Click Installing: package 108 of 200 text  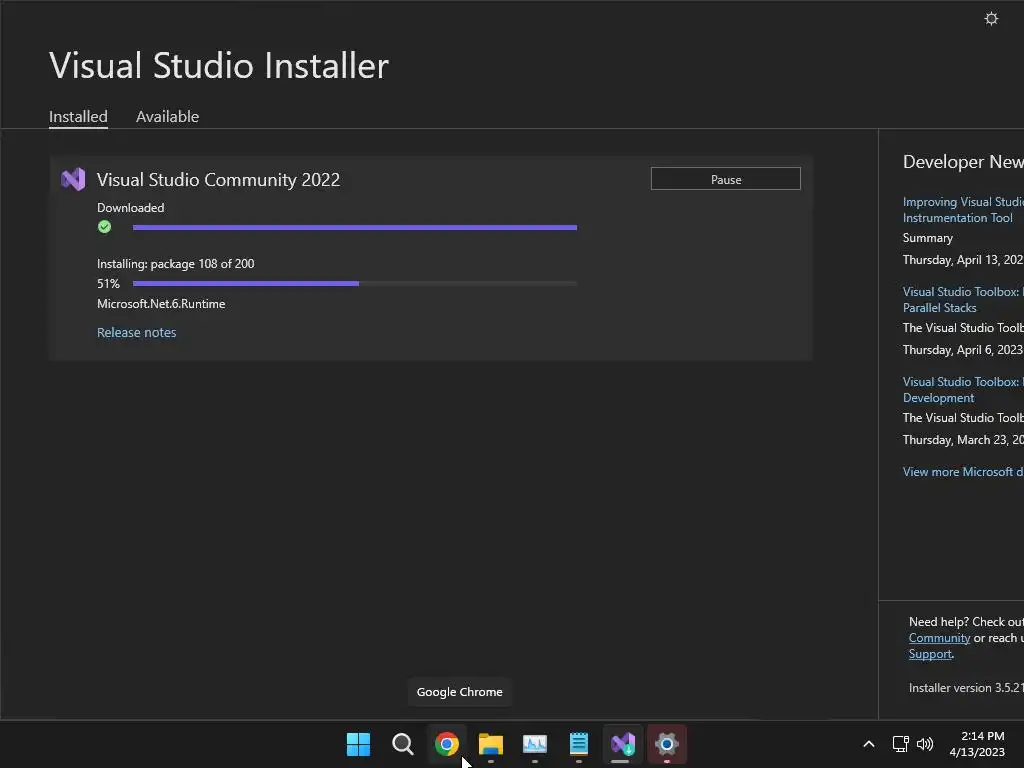point(176,264)
